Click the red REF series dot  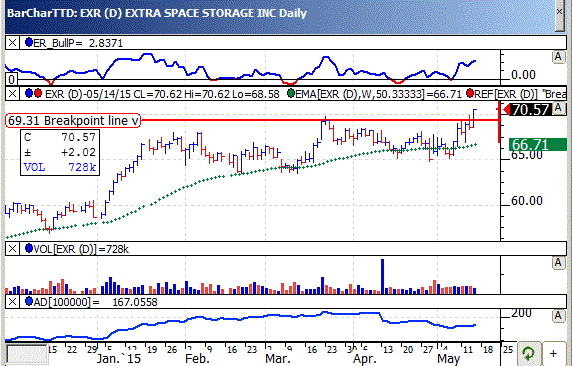point(470,93)
